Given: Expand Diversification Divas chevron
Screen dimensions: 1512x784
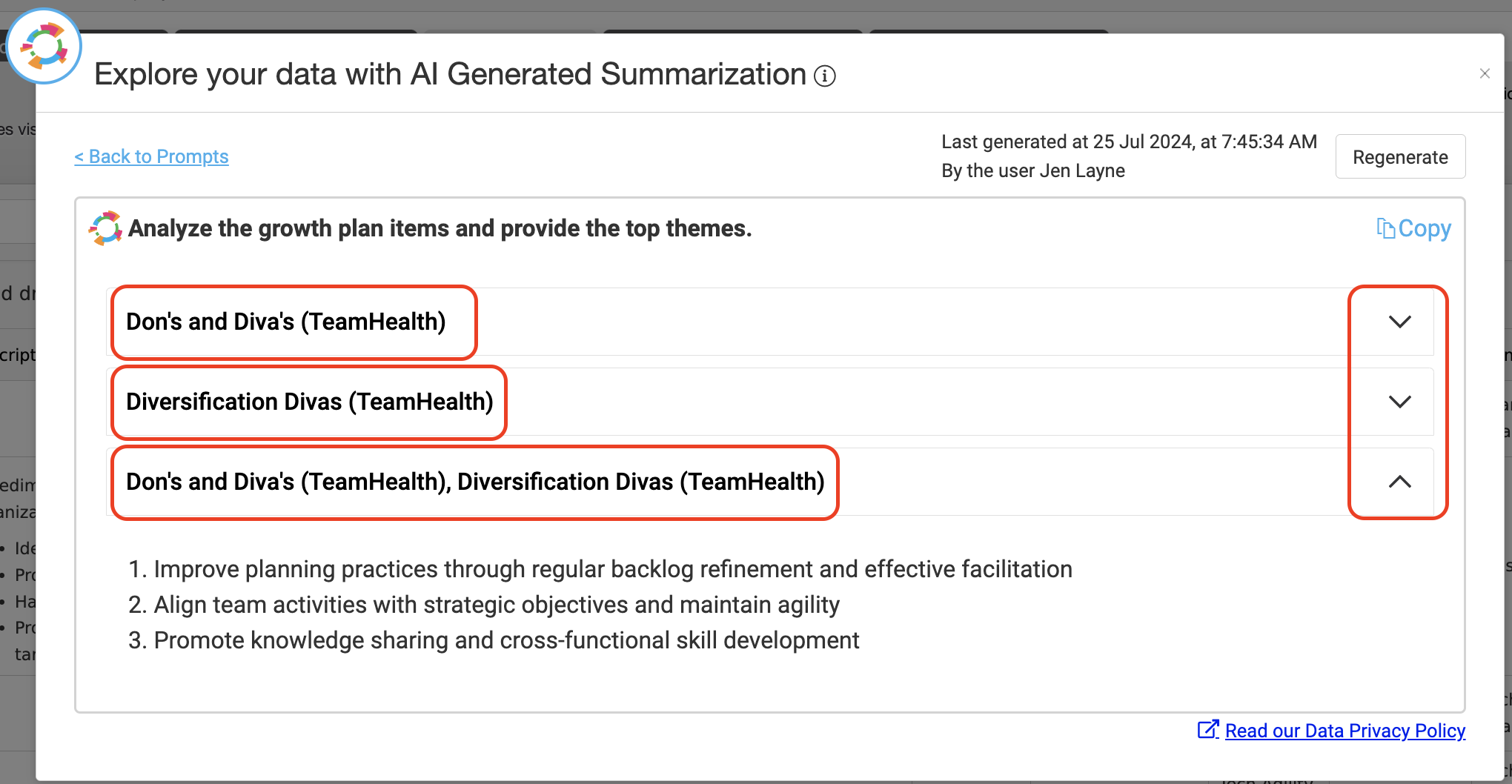Looking at the screenshot, I should click(x=1399, y=402).
